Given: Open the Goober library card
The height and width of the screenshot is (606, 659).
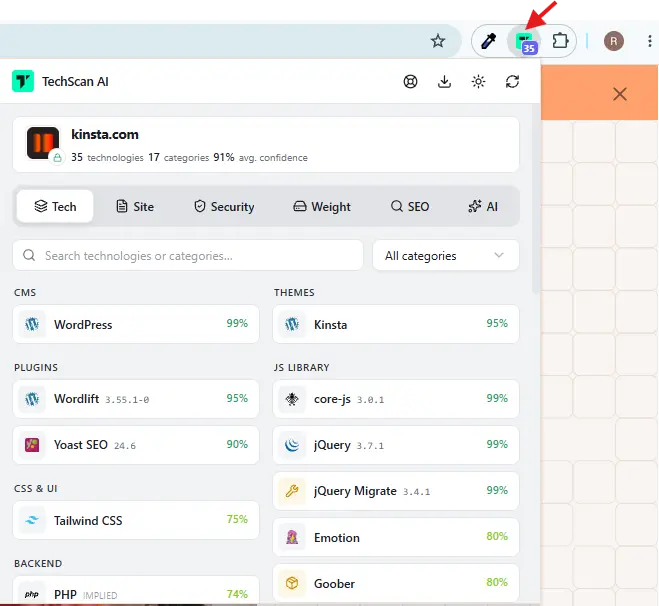Looking at the screenshot, I should (x=396, y=583).
